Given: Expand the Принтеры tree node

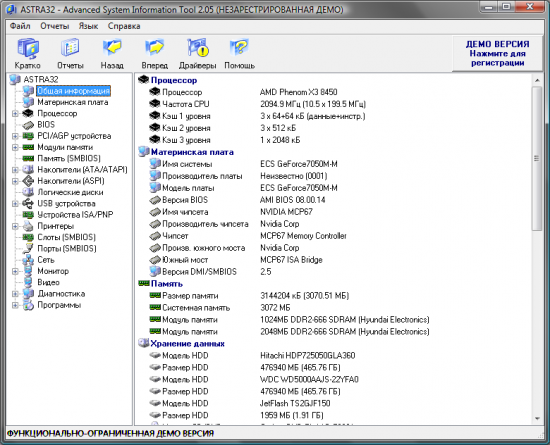Looking at the screenshot, I should pos(15,226).
